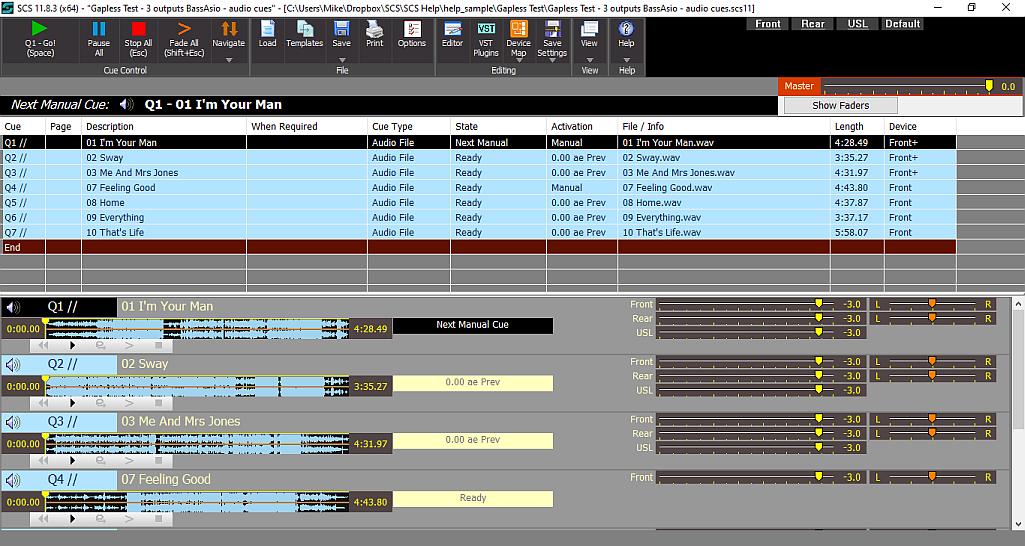The height and width of the screenshot is (546, 1025).
Task: Click the View toolbar icon
Action: pos(590,29)
